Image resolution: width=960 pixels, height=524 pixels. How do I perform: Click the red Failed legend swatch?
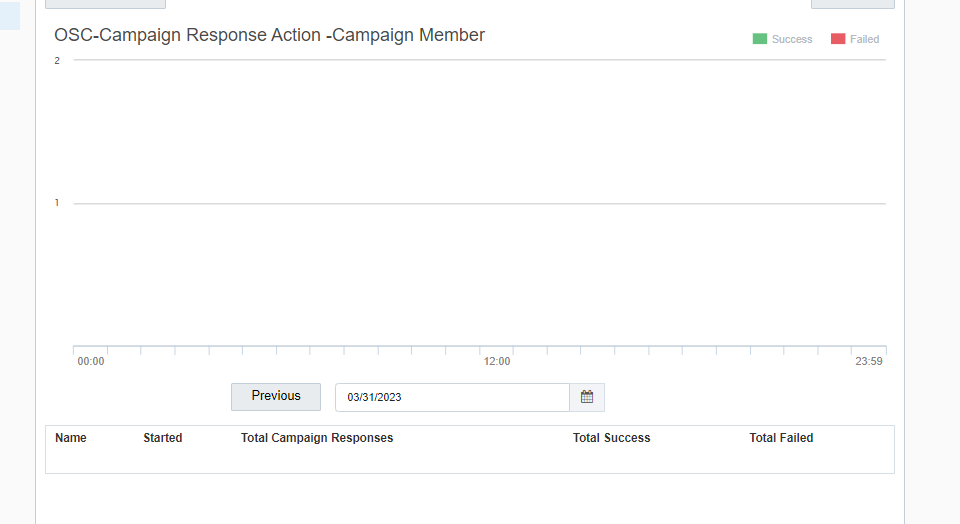click(x=838, y=39)
